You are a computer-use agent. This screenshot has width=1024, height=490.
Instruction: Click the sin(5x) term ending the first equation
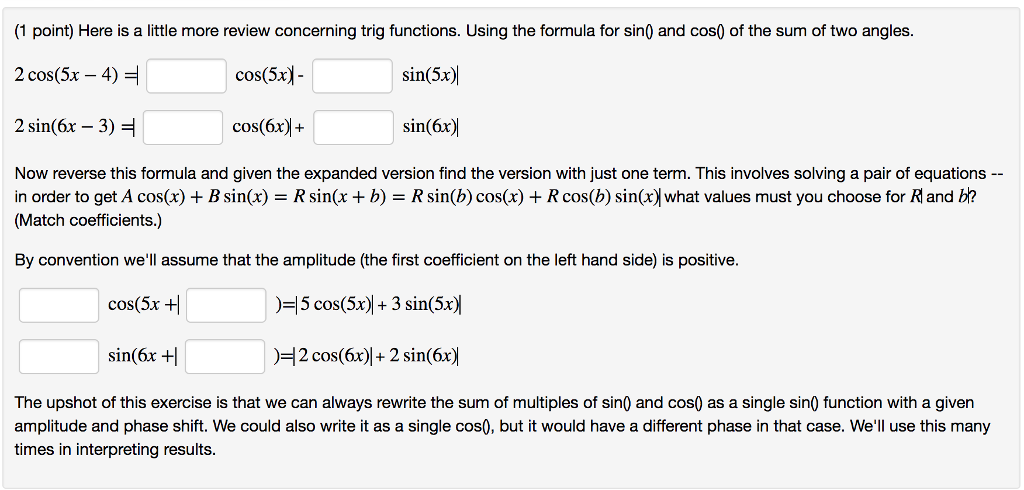click(429, 76)
